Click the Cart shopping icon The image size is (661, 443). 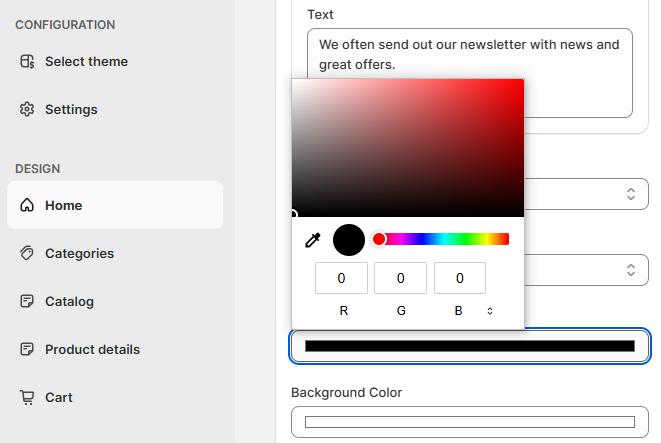(x=27, y=397)
